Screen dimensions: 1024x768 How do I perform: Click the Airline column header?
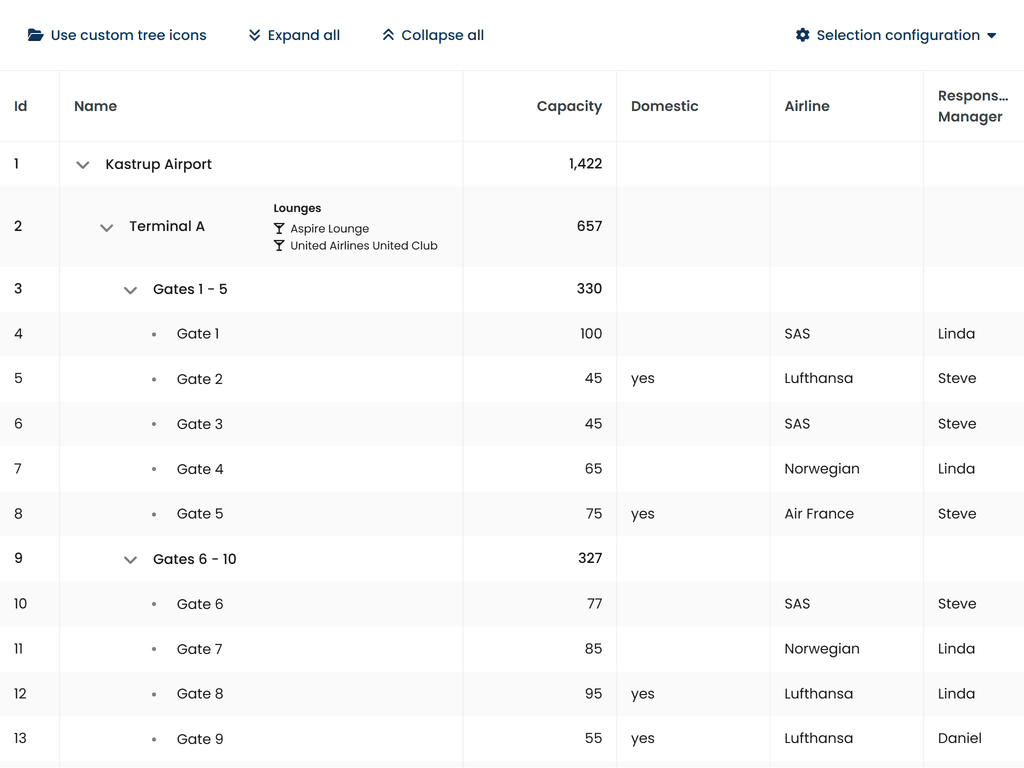(x=807, y=106)
